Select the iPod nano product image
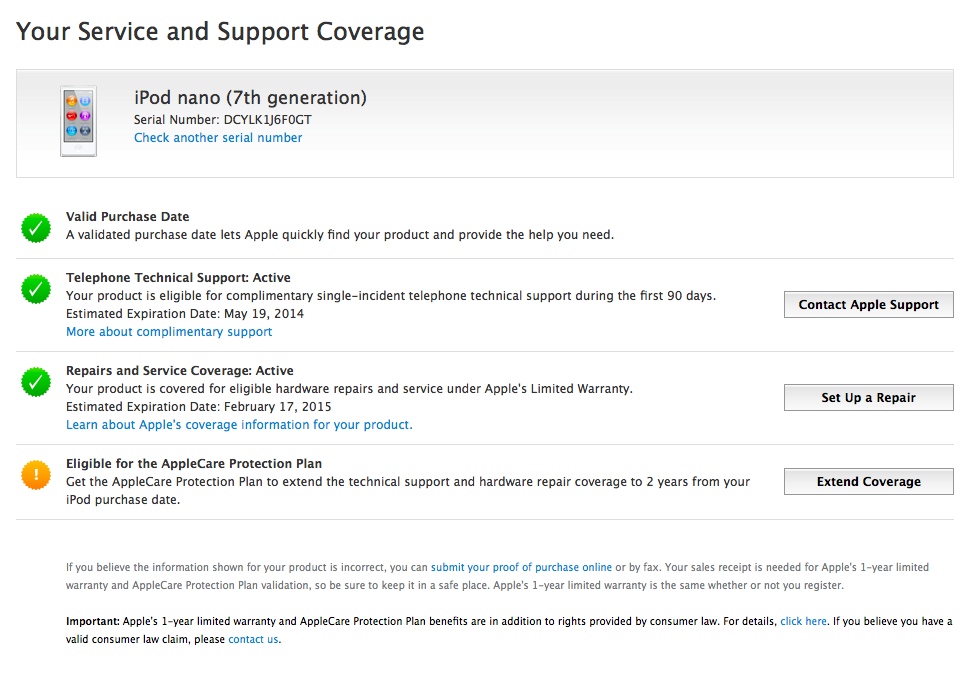Viewport: 968px width, 675px height. tap(78, 122)
